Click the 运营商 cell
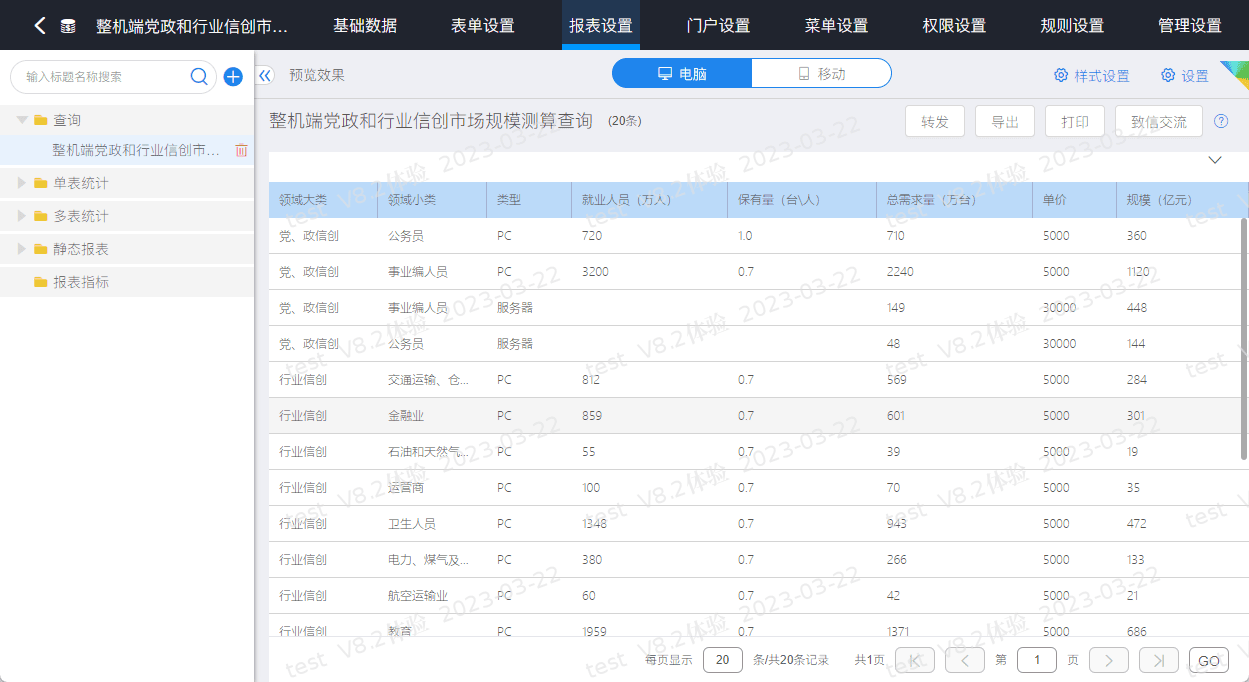The image size is (1249, 682). tap(406, 488)
